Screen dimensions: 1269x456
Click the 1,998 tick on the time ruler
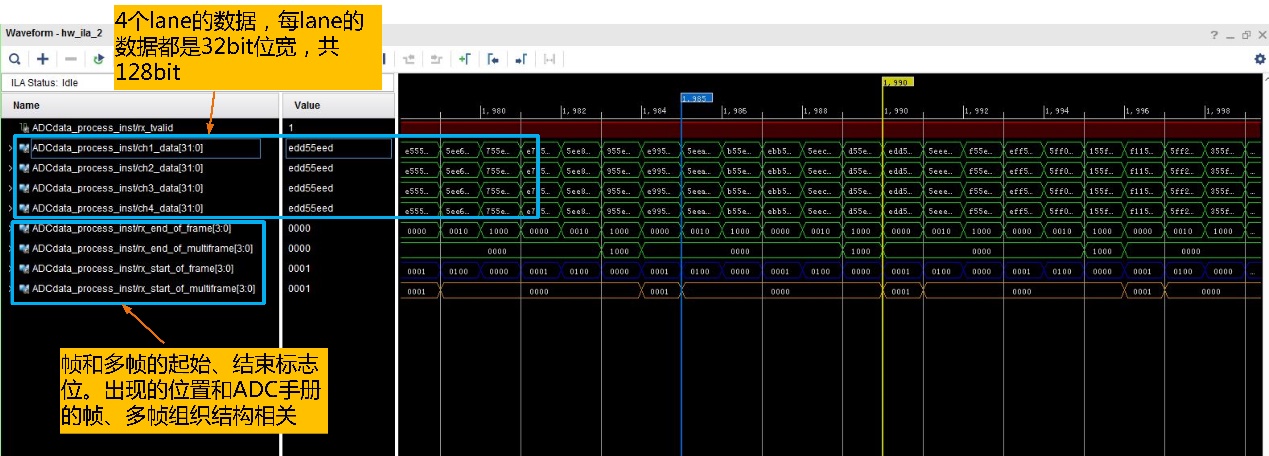tap(1217, 111)
